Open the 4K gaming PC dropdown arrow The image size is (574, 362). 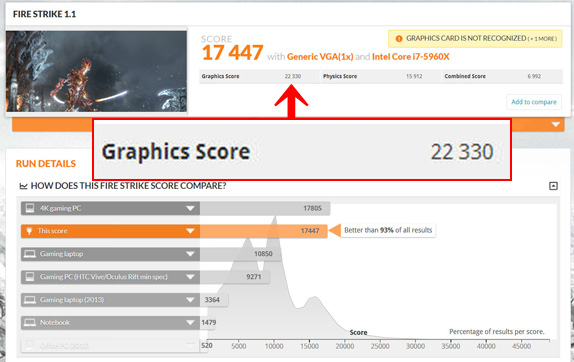tap(190, 208)
